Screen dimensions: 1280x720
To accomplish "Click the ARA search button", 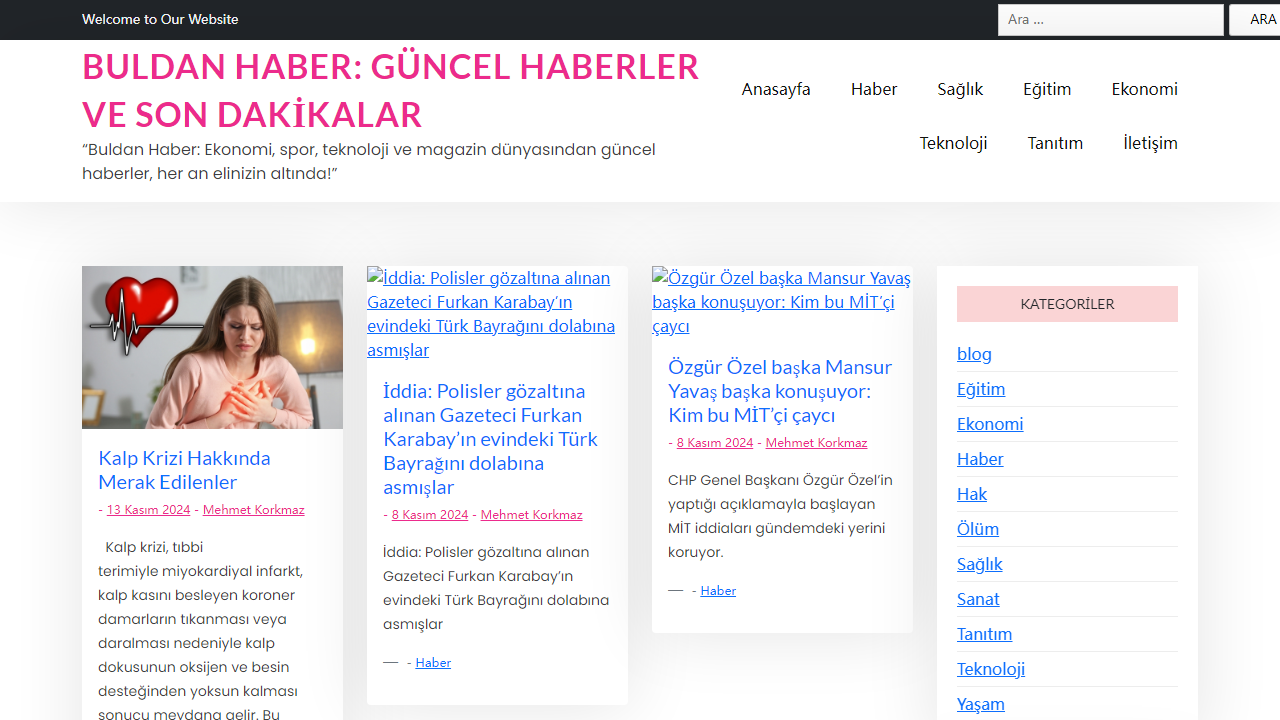I will coord(1262,19).
